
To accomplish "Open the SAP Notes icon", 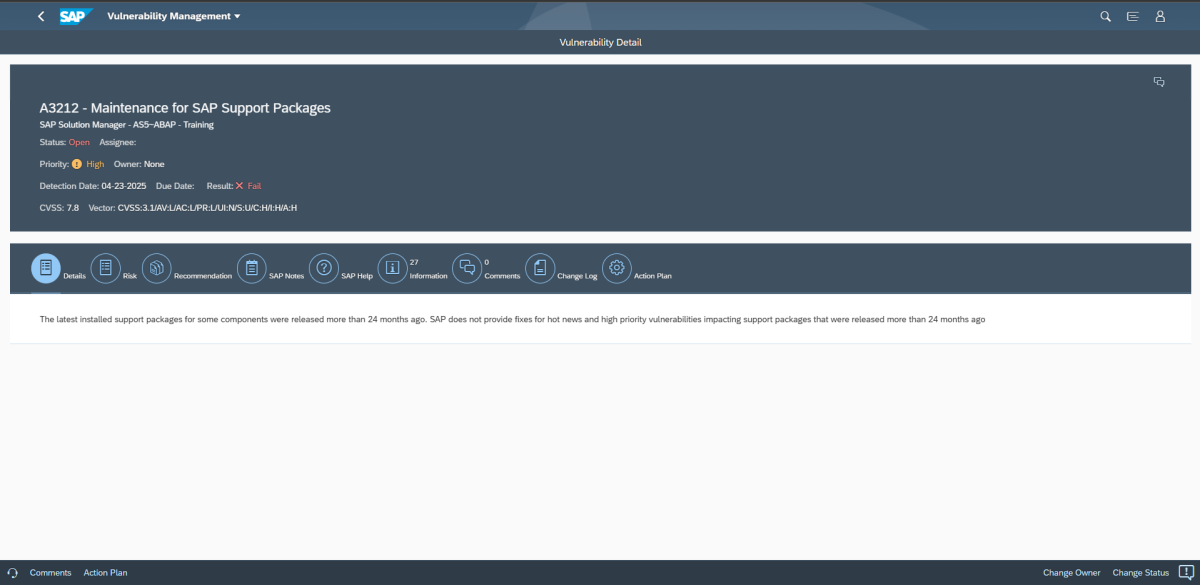I will point(252,268).
